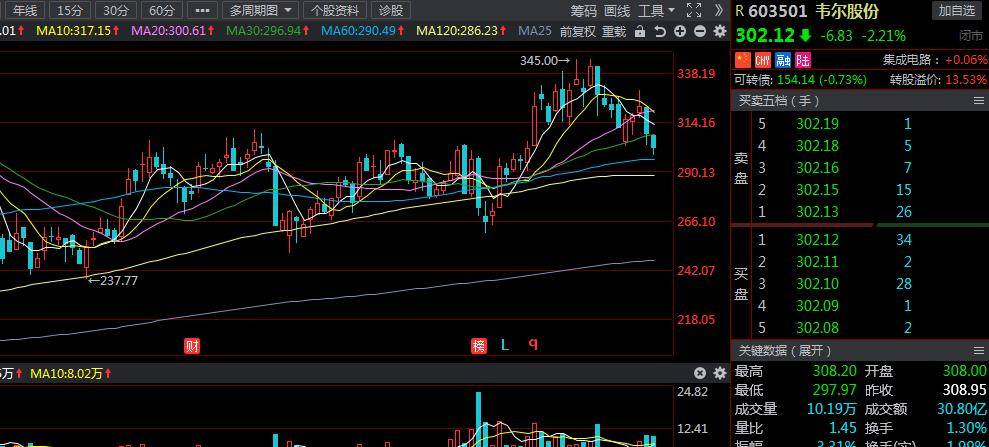The height and width of the screenshot is (447, 989).
Task: Zoom out chart with minus icon
Action: (x=699, y=32)
